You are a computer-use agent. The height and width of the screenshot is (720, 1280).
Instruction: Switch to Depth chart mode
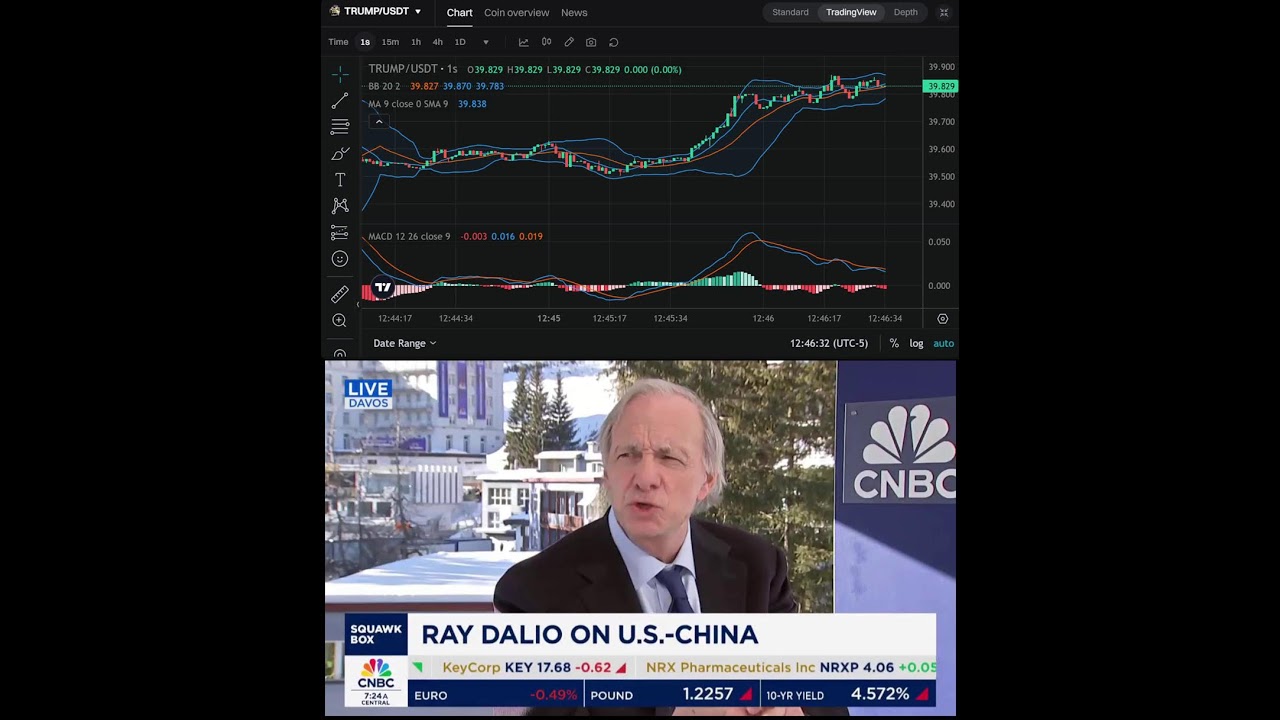pyautogui.click(x=905, y=12)
